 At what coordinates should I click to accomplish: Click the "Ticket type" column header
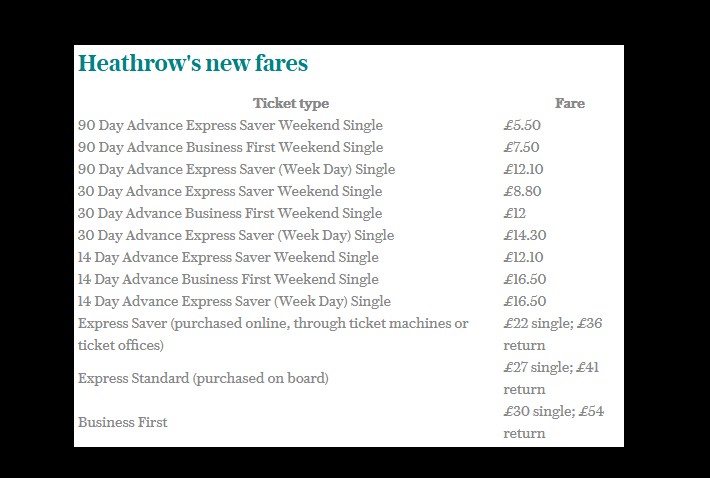pos(290,103)
